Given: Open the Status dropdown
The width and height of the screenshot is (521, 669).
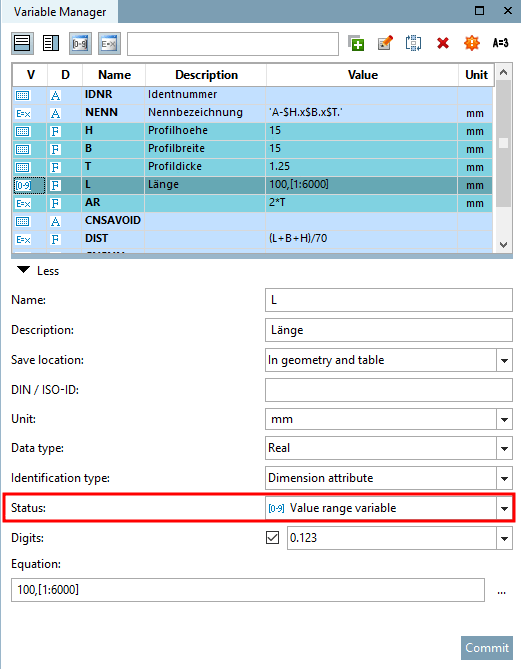Looking at the screenshot, I should point(504,508).
